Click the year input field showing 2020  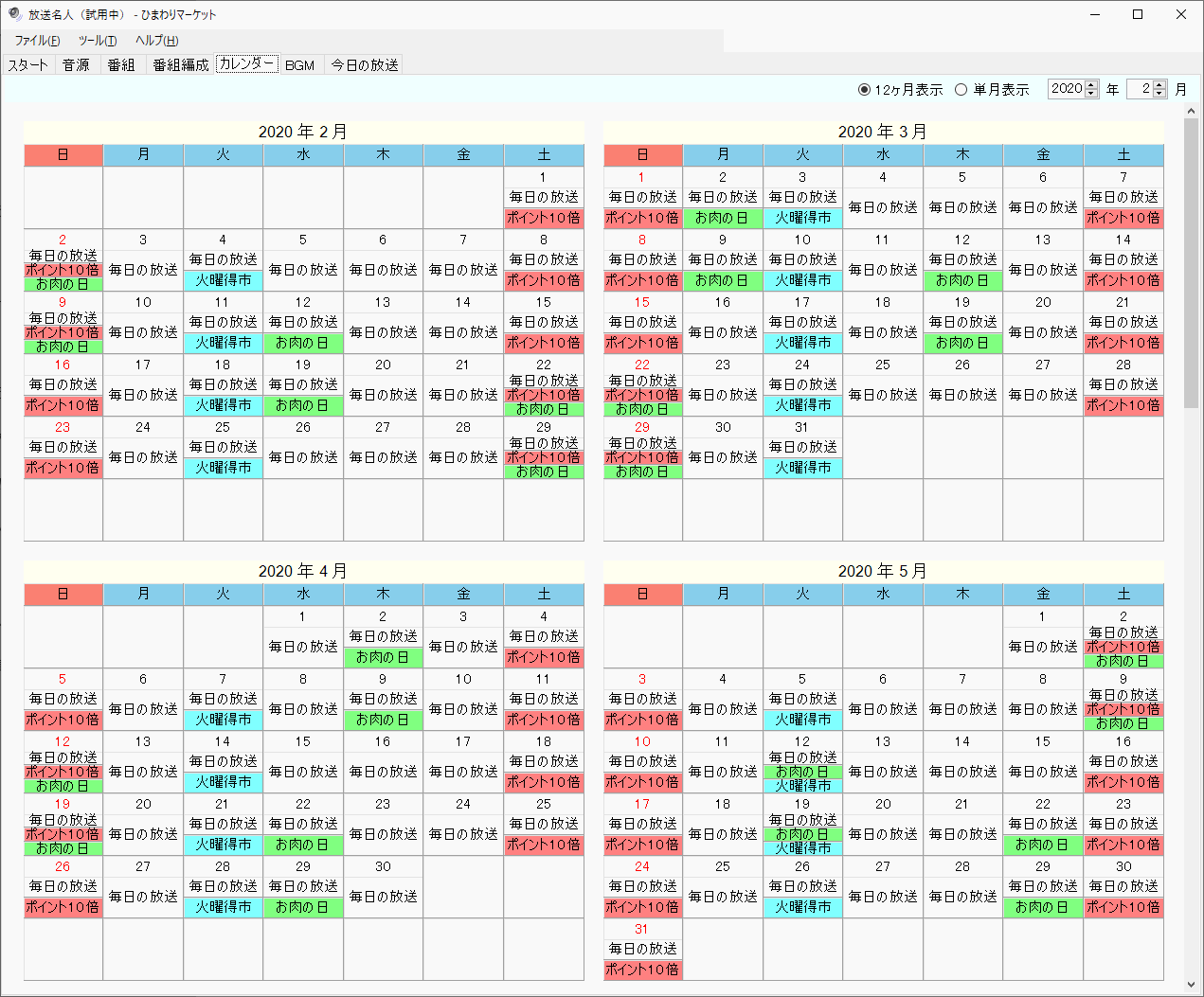pos(1066,89)
